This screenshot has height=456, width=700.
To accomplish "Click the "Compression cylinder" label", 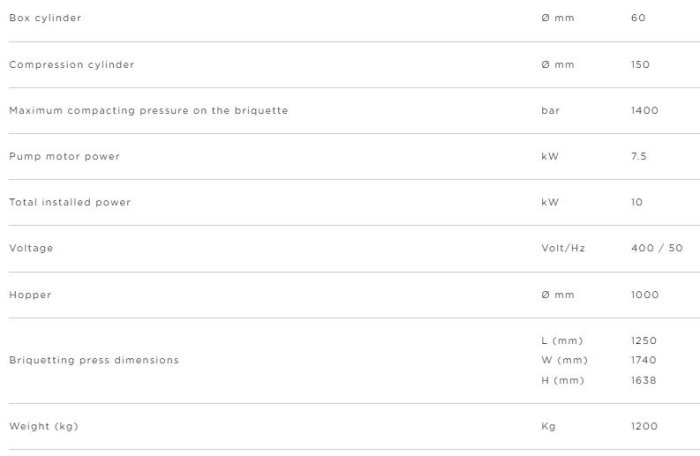I will coord(71,64).
